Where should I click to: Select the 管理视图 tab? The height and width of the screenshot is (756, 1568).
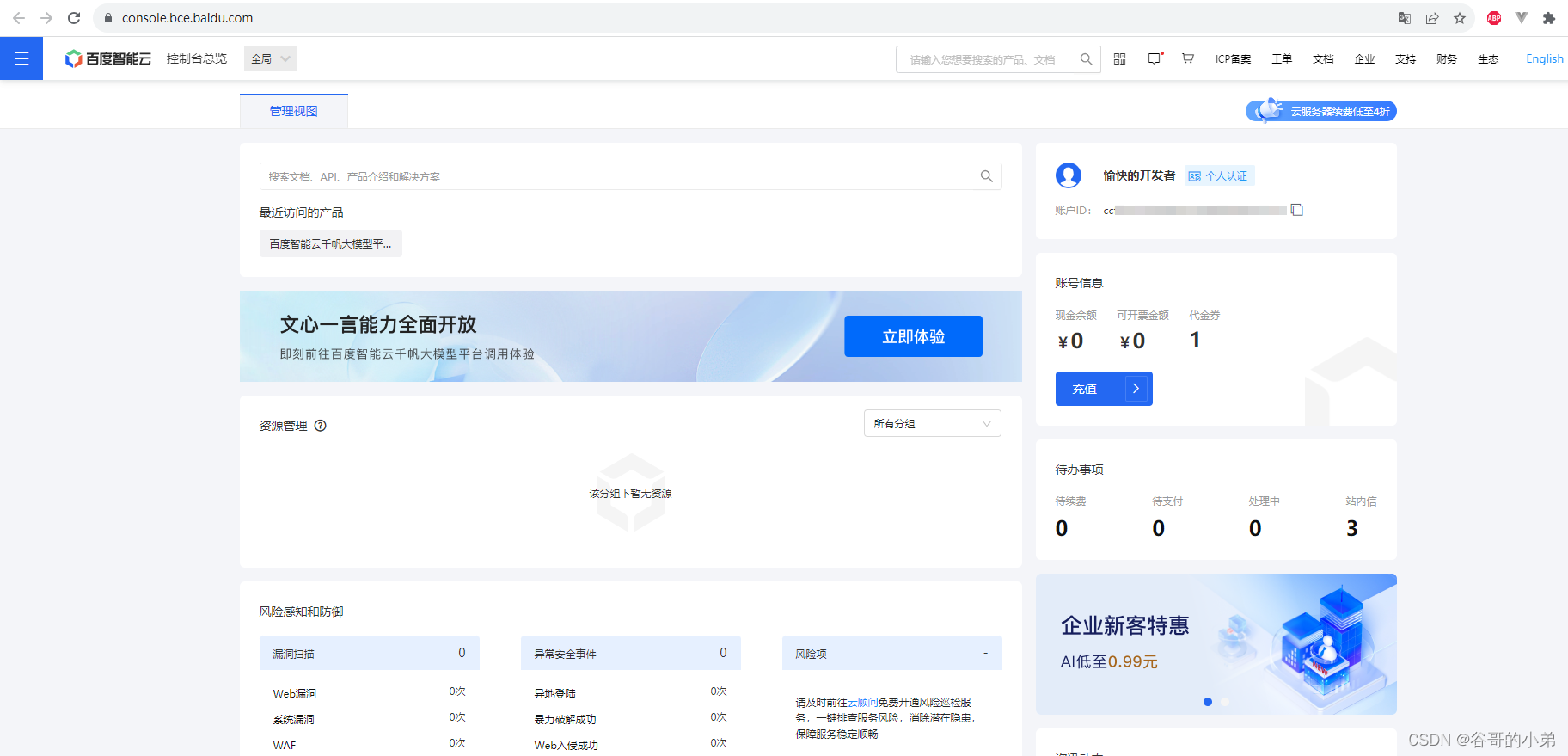[294, 111]
